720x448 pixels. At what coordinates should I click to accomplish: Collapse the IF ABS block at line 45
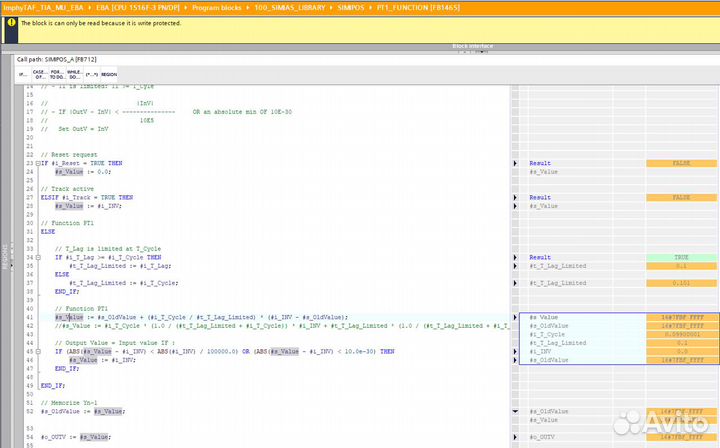coord(37,351)
